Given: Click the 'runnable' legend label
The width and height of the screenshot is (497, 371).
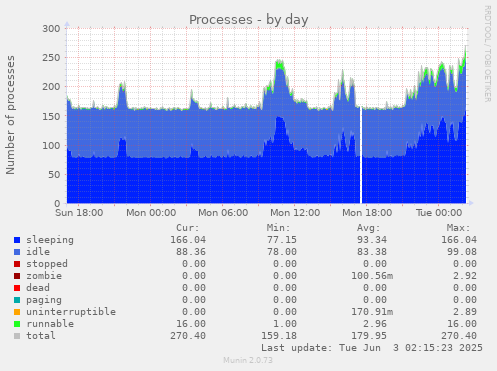Looking at the screenshot, I should click(50, 324).
